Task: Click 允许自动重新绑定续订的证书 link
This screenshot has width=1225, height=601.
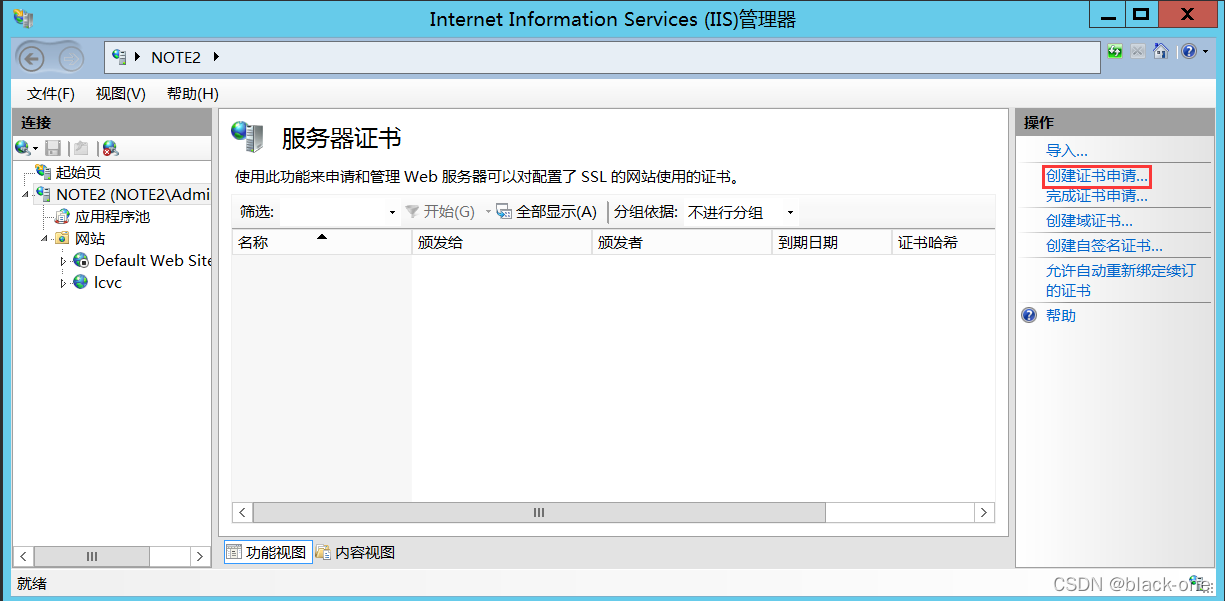Action: tap(1120, 280)
